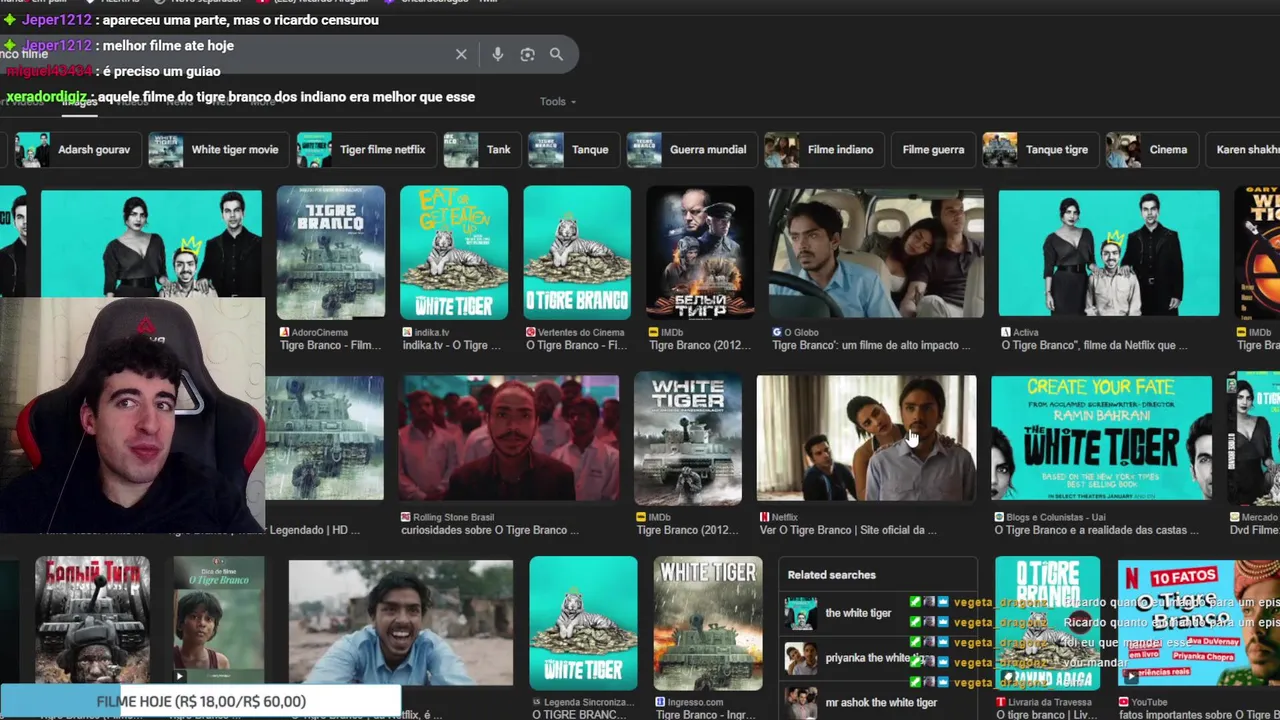The image size is (1280, 720).
Task: Open the Activa teal trio poster image
Action: pos(1109,254)
